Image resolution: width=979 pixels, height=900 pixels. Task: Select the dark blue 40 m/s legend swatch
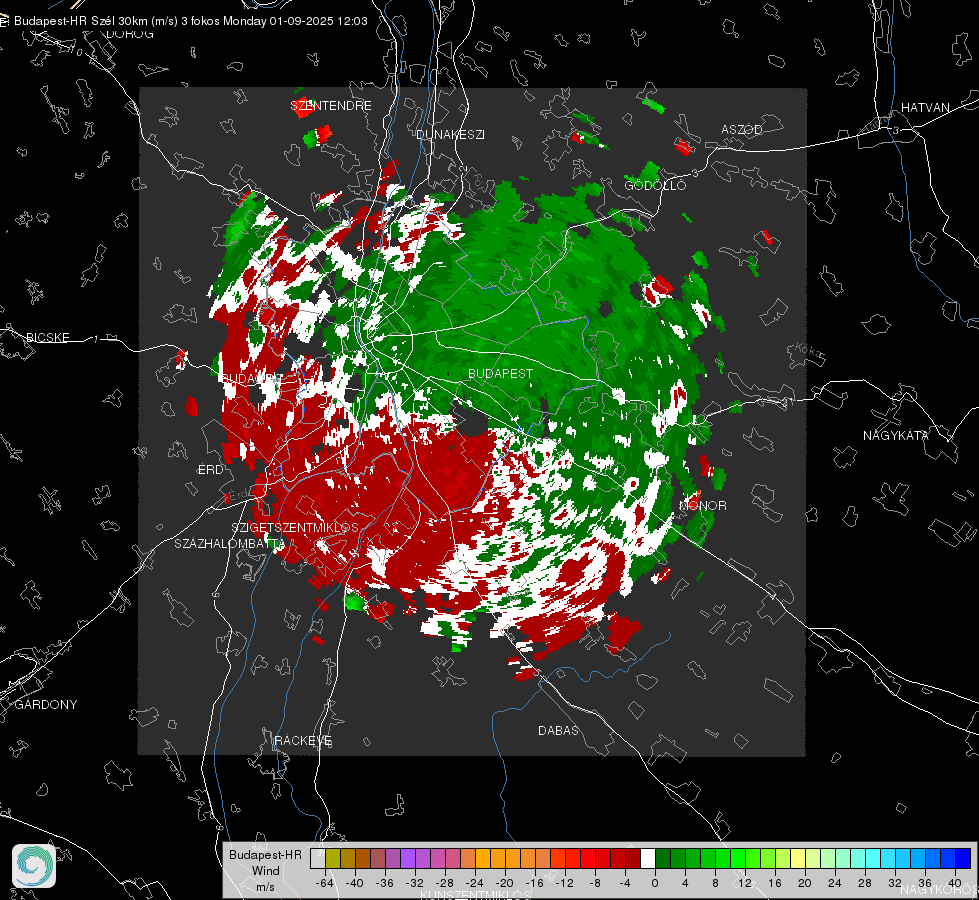coord(963,858)
